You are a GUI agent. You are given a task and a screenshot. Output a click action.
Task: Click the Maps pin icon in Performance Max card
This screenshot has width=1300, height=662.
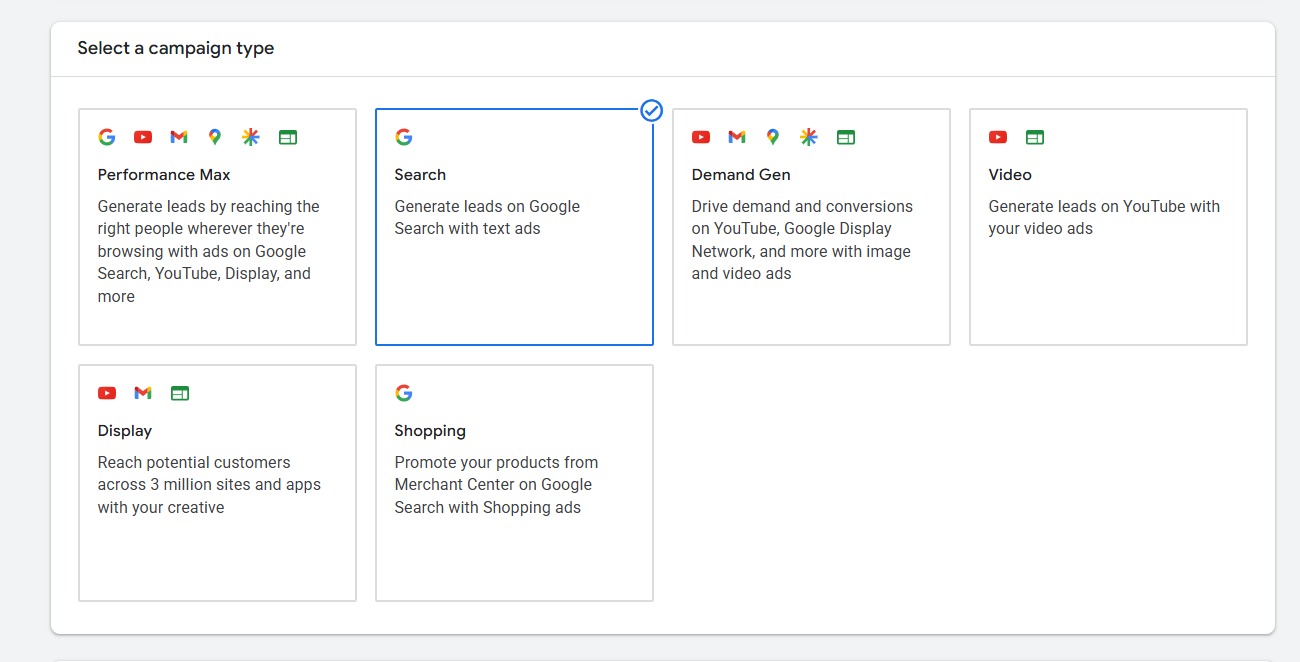click(214, 137)
